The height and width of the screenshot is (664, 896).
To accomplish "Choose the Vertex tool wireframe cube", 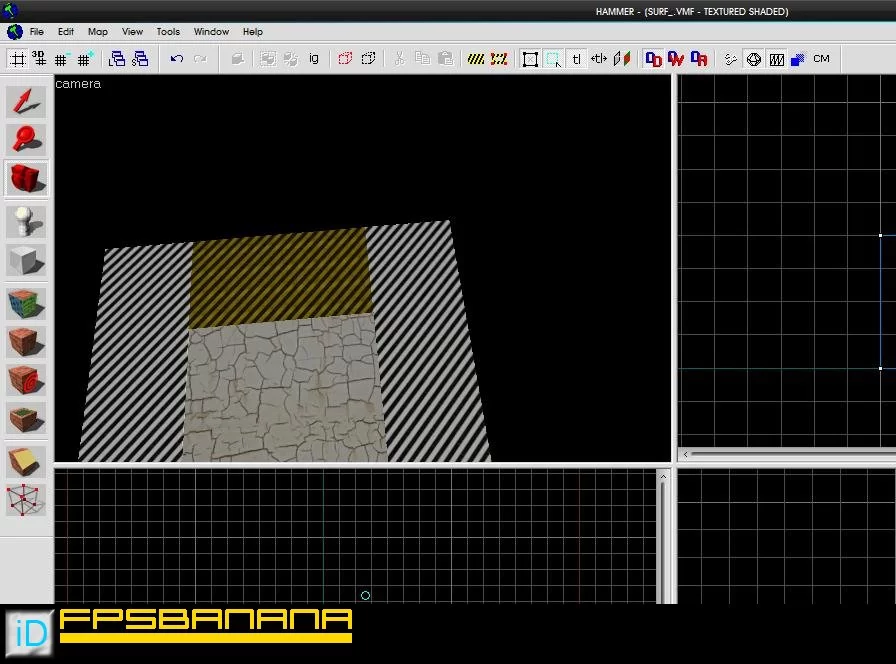I will [26, 501].
